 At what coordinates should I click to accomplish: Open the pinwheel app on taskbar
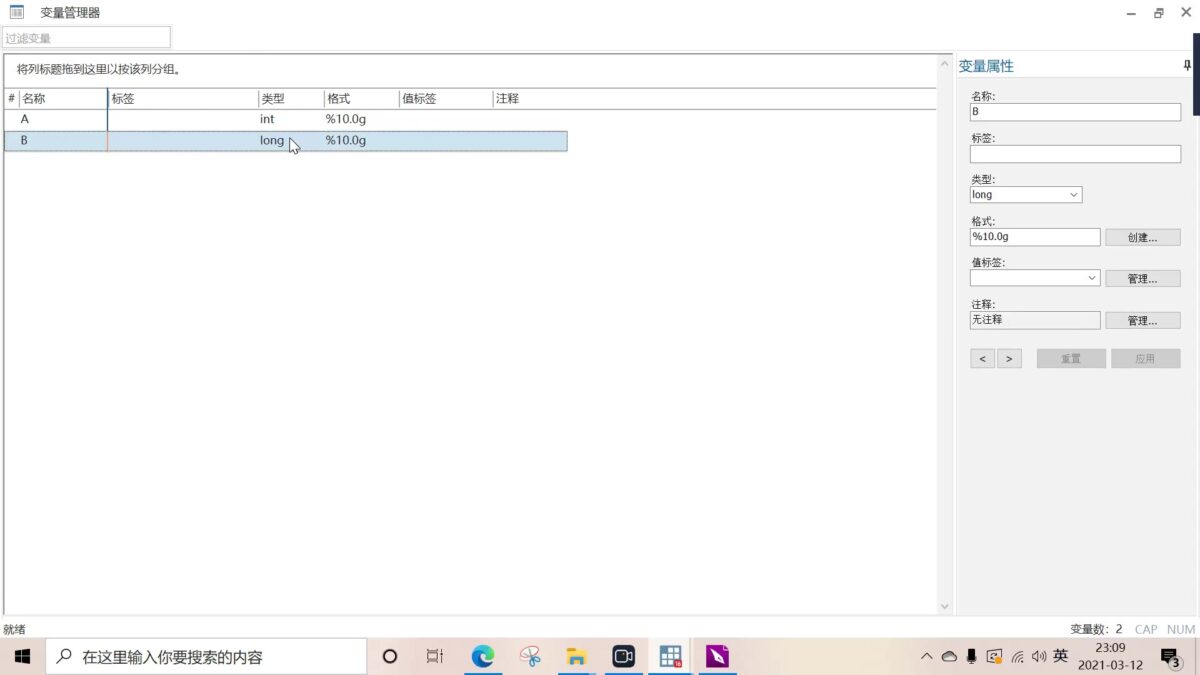tap(530, 656)
